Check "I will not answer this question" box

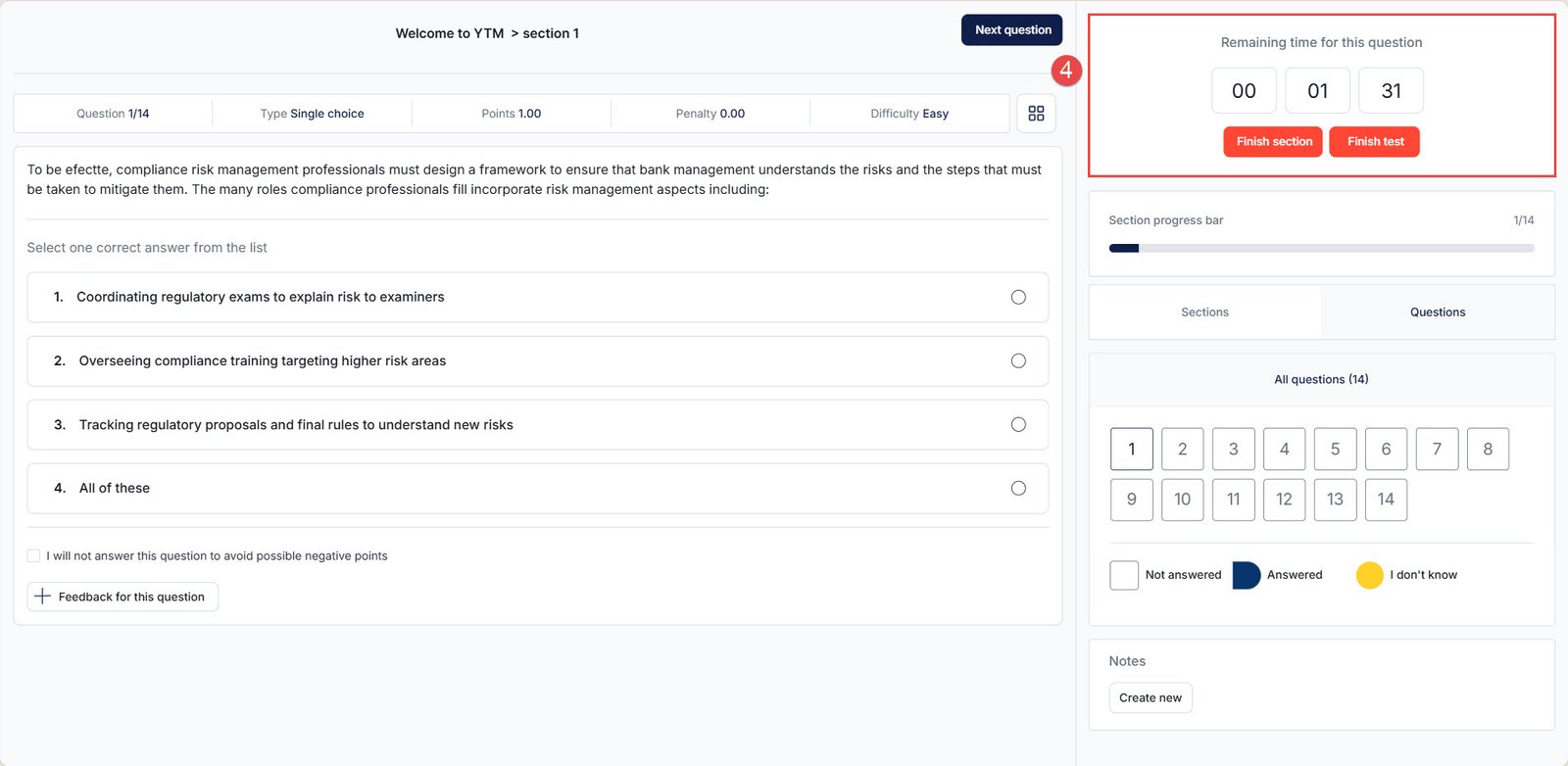pyautogui.click(x=34, y=555)
